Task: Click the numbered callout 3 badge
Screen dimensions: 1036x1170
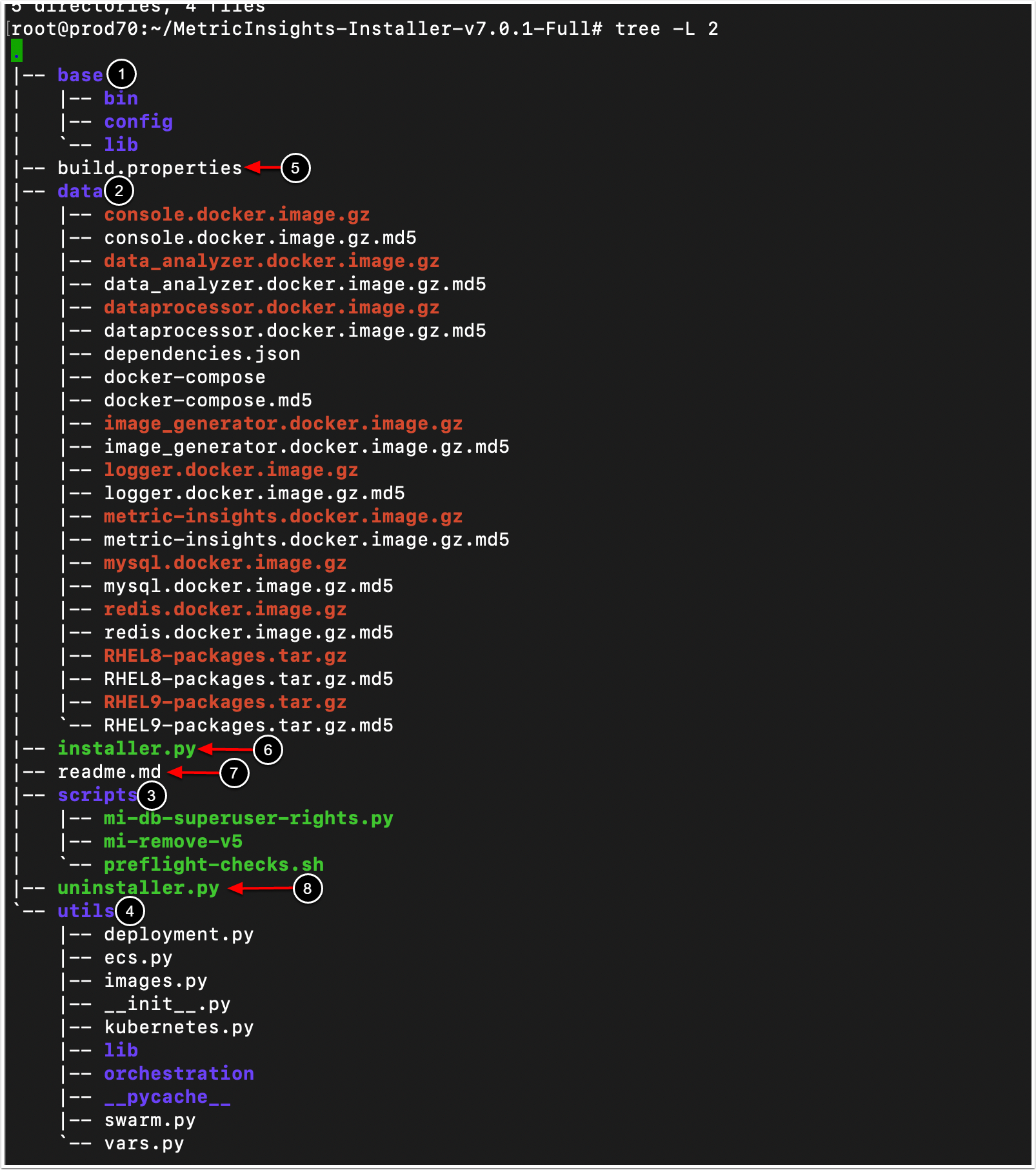Action: (152, 795)
